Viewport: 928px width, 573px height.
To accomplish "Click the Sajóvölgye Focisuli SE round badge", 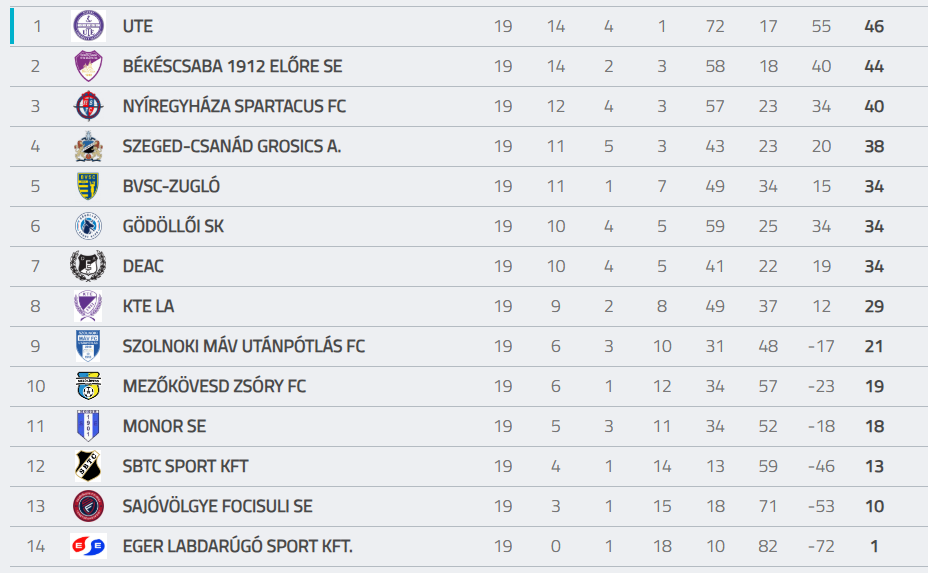I will coord(88,506).
